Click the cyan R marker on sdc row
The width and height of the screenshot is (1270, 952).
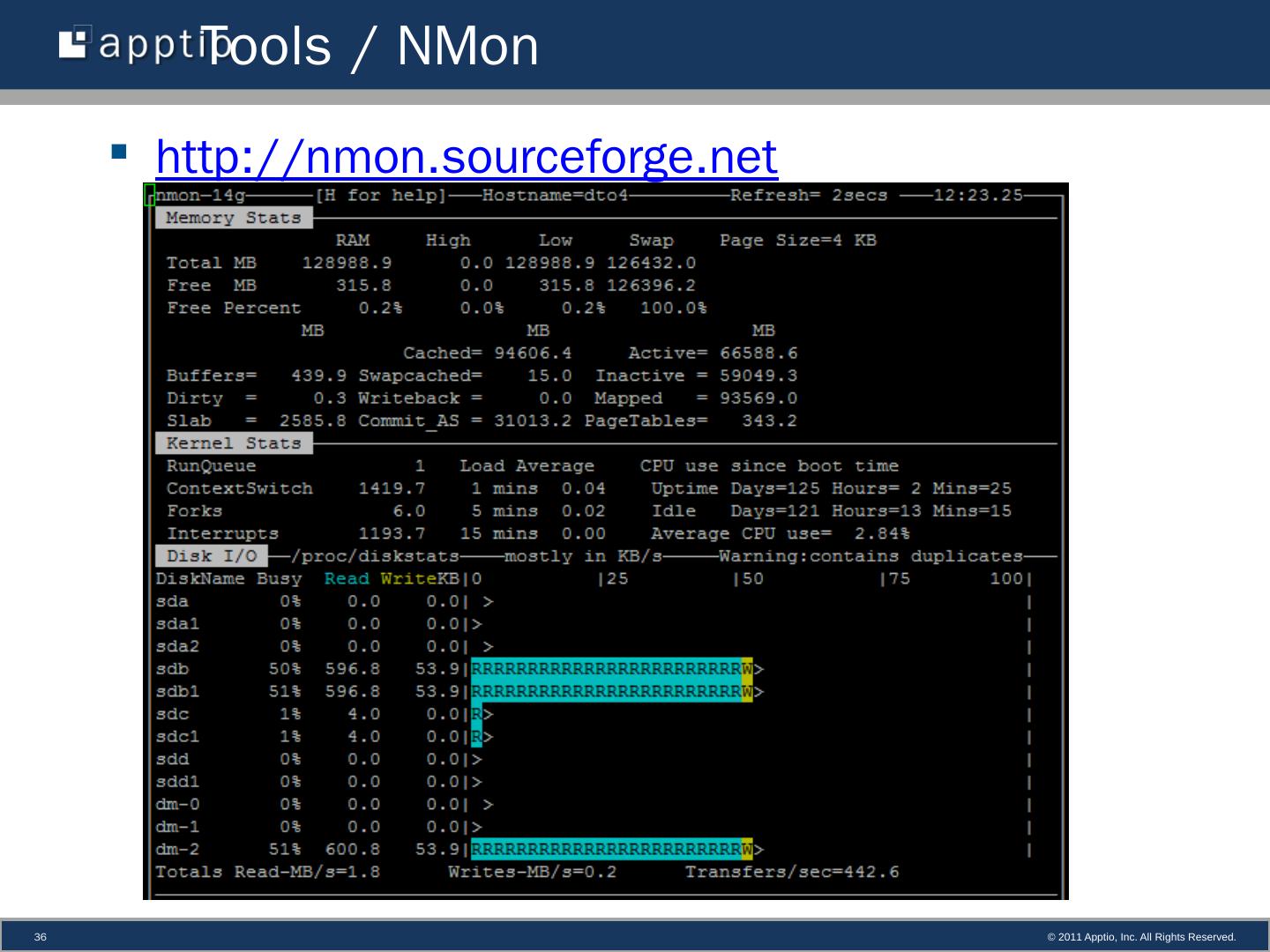pyautogui.click(x=476, y=714)
